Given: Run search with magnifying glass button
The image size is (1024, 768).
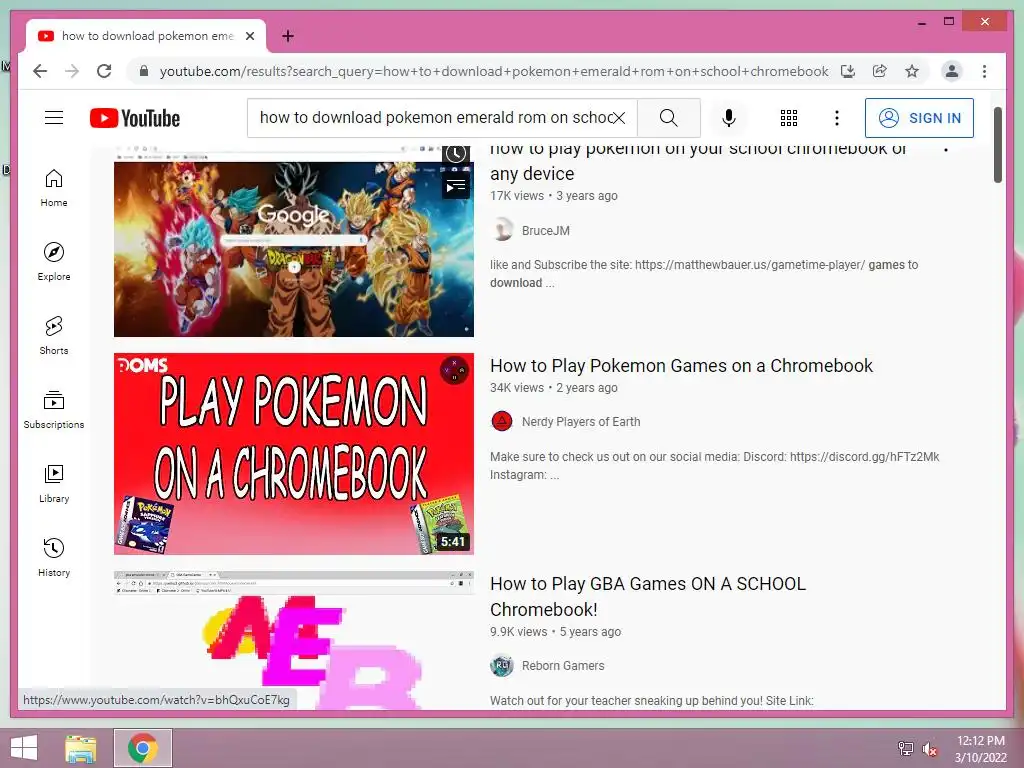Looking at the screenshot, I should (x=668, y=118).
